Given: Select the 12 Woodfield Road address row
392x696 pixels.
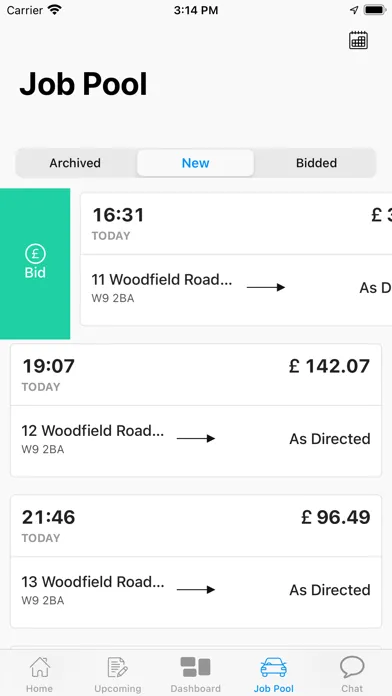Looking at the screenshot, I should (196, 441).
